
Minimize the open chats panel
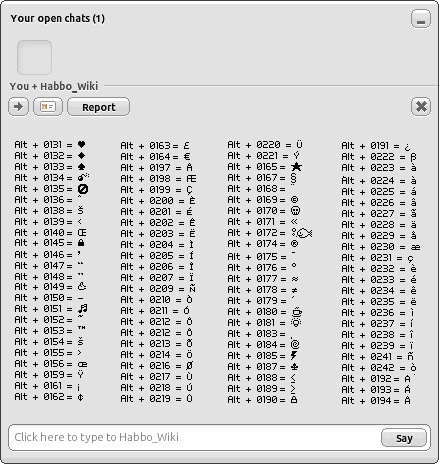tap(421, 19)
